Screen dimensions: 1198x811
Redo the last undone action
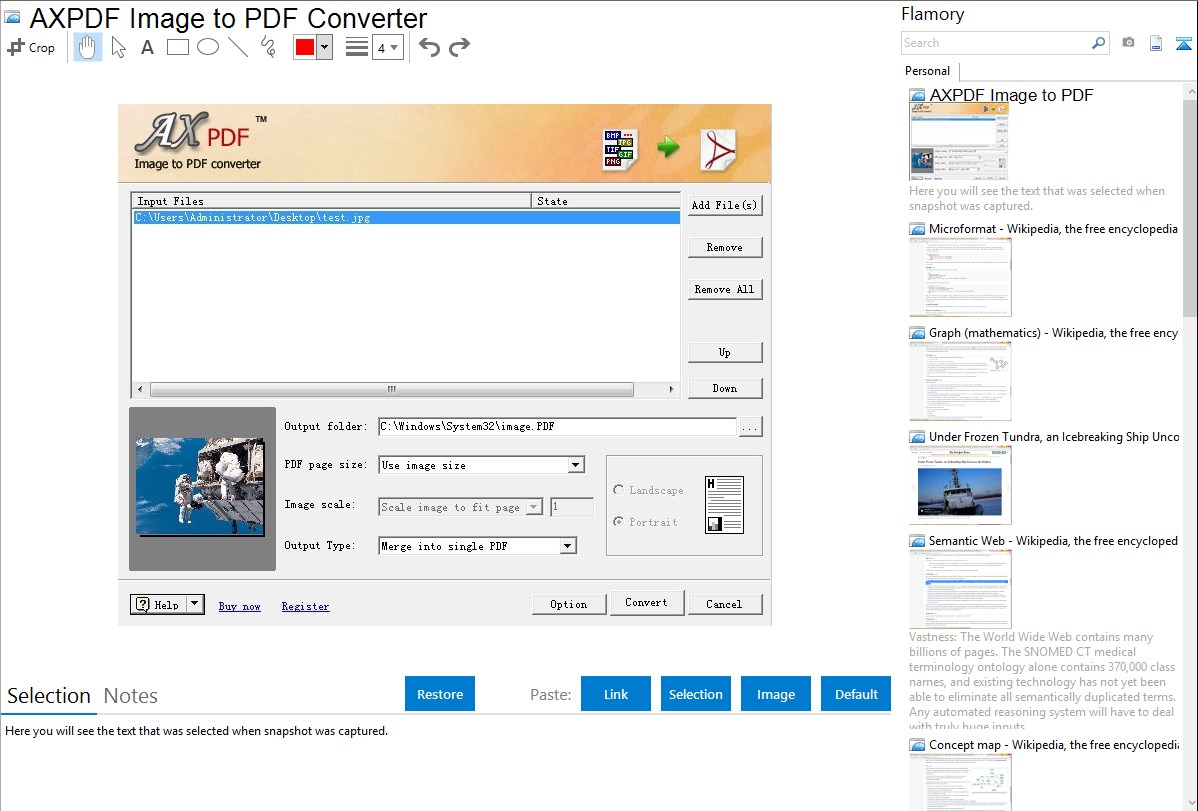[x=459, y=47]
